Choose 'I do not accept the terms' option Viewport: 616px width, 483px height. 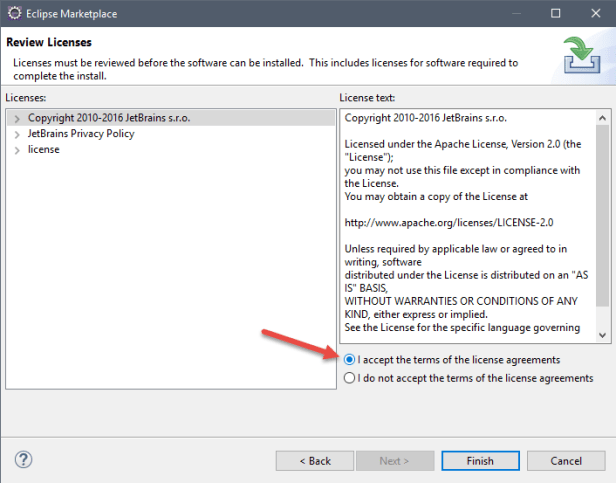(x=349, y=378)
